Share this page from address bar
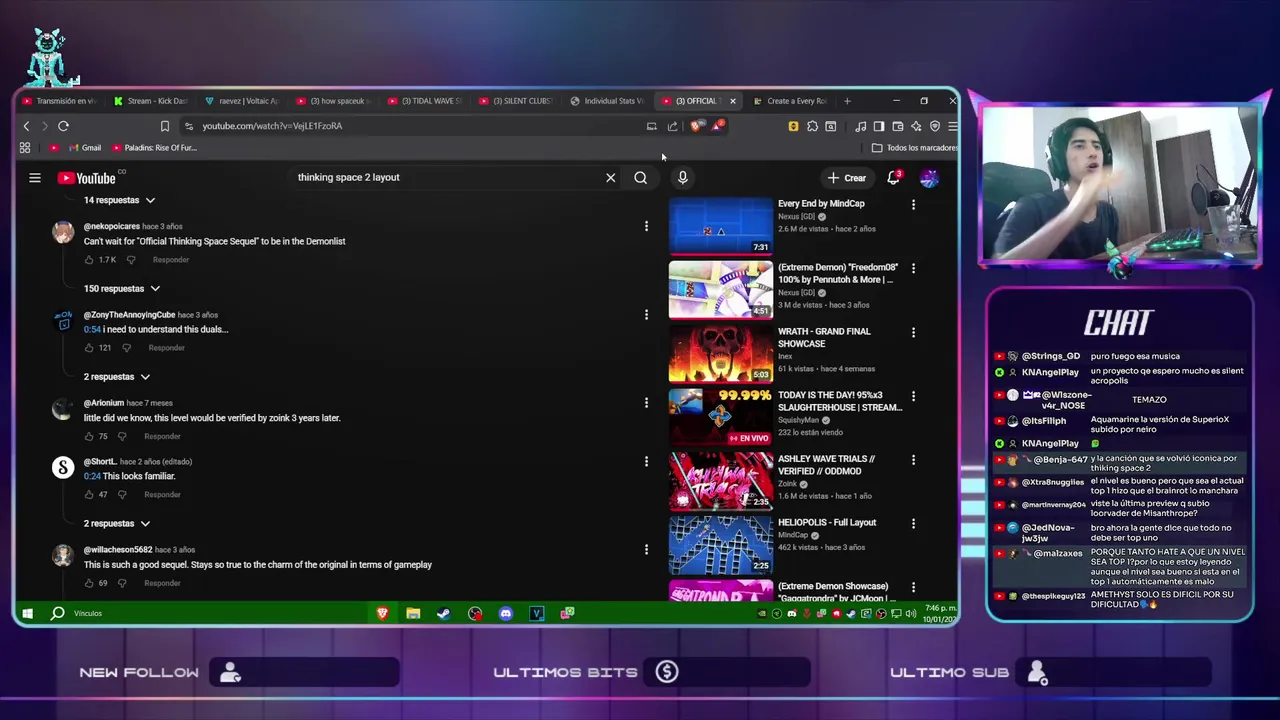 [672, 126]
